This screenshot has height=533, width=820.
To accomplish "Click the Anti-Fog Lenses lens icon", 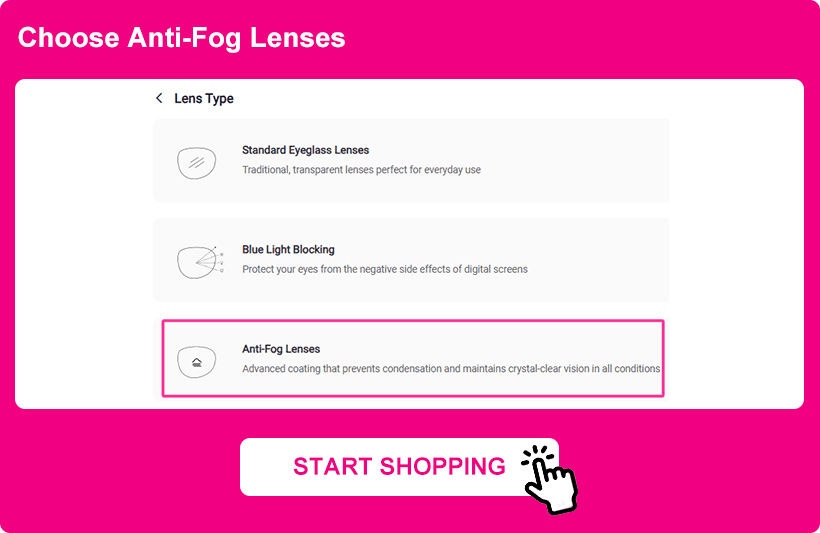I will coord(196,360).
